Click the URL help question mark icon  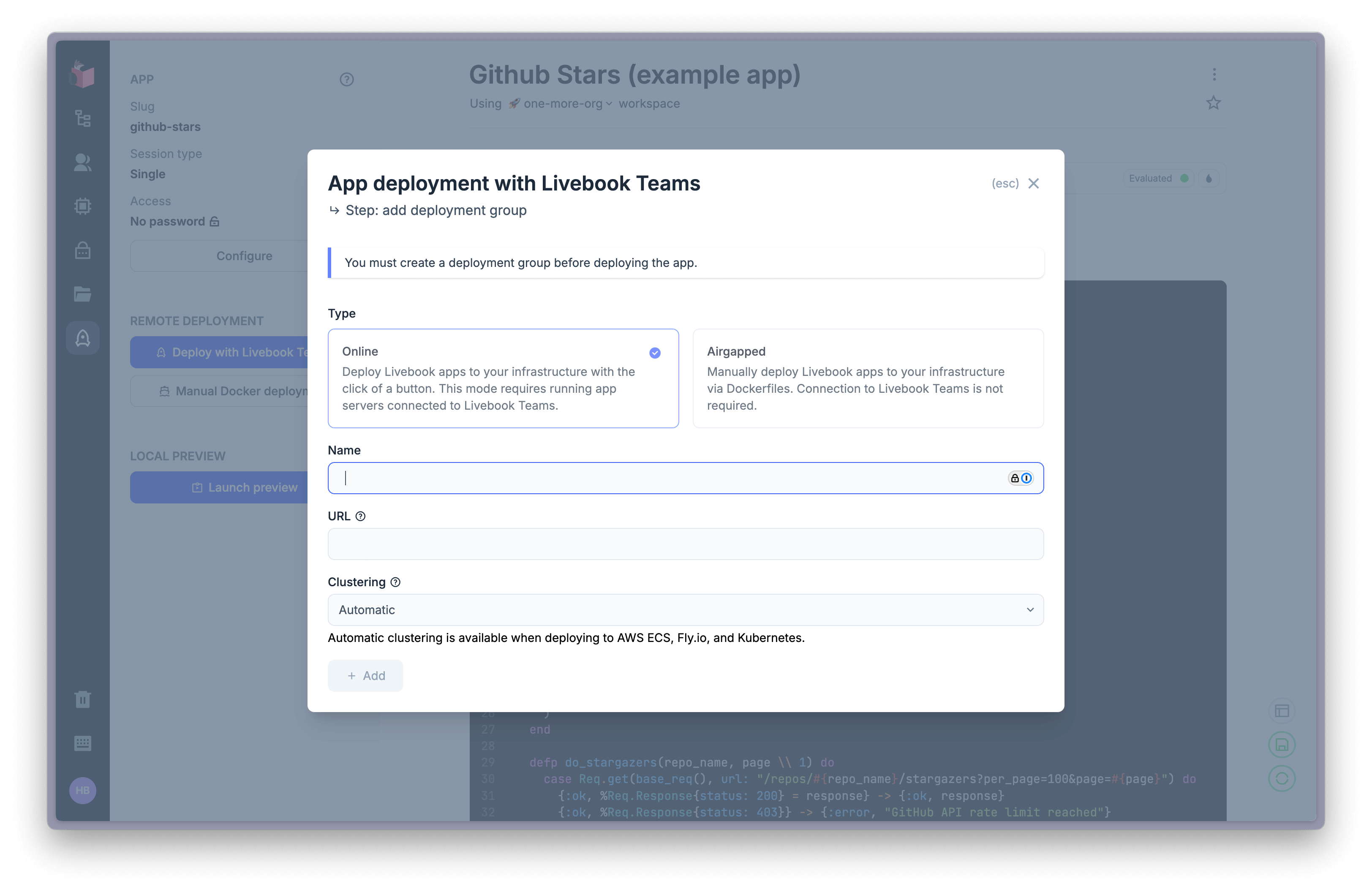tap(361, 516)
